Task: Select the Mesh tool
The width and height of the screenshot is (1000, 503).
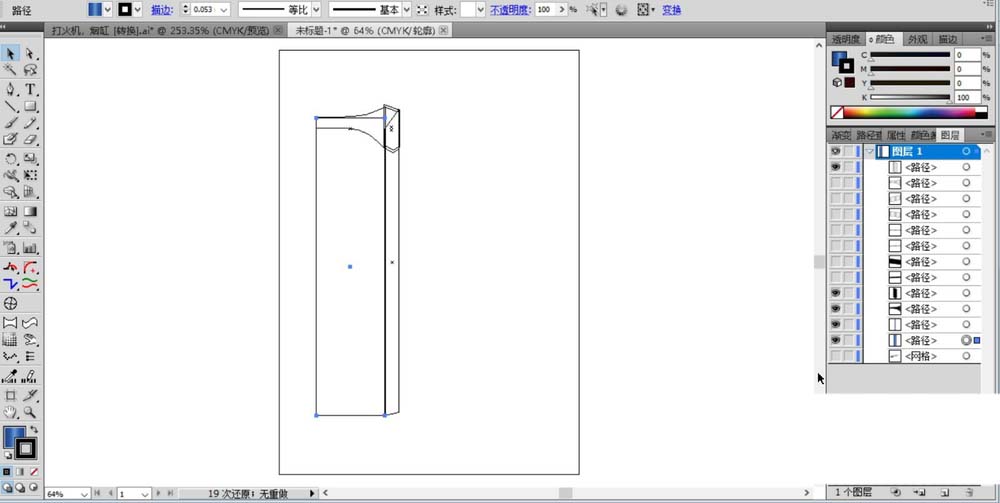Action: pyautogui.click(x=11, y=211)
